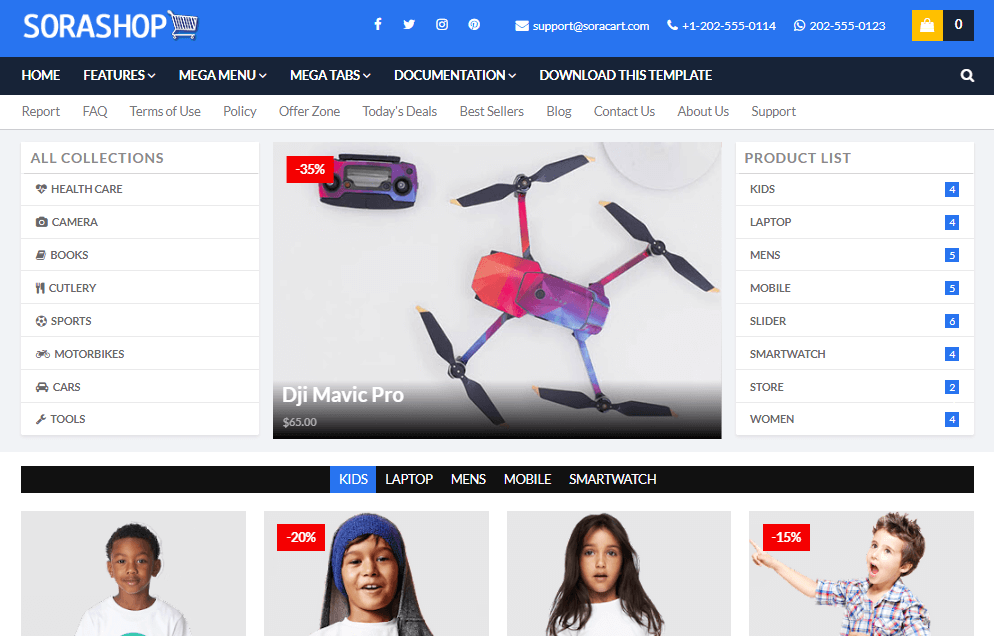Click the envelope email icon

point(522,26)
